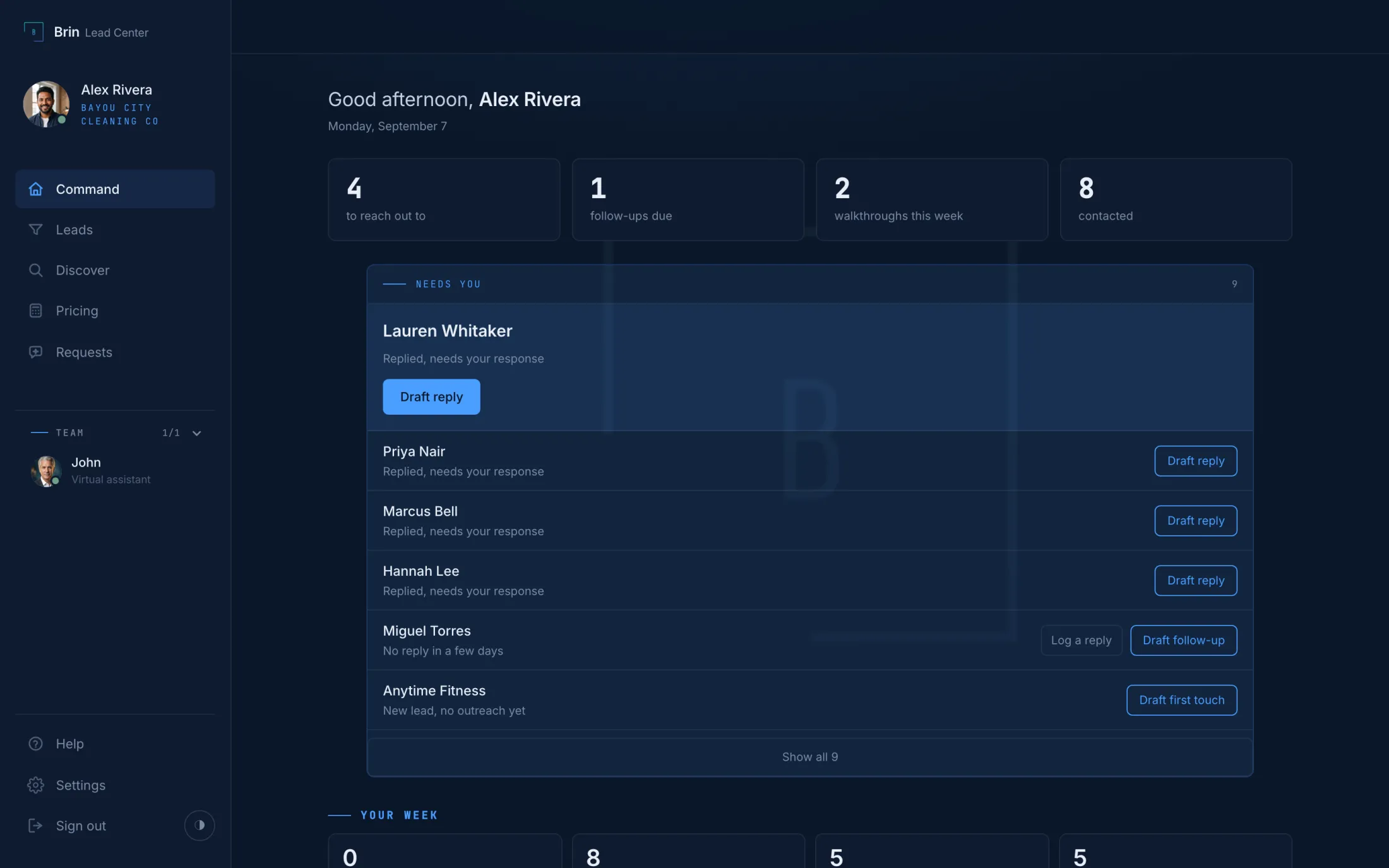The height and width of the screenshot is (868, 1389).
Task: Click the name Priya Nair
Action: point(414,451)
